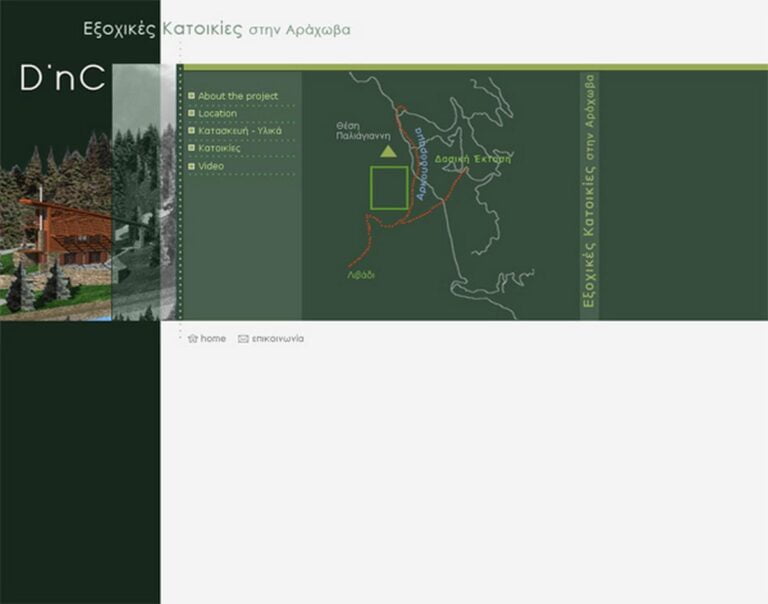
Task: Click the square bullet beside Location
Action: click(x=191, y=113)
